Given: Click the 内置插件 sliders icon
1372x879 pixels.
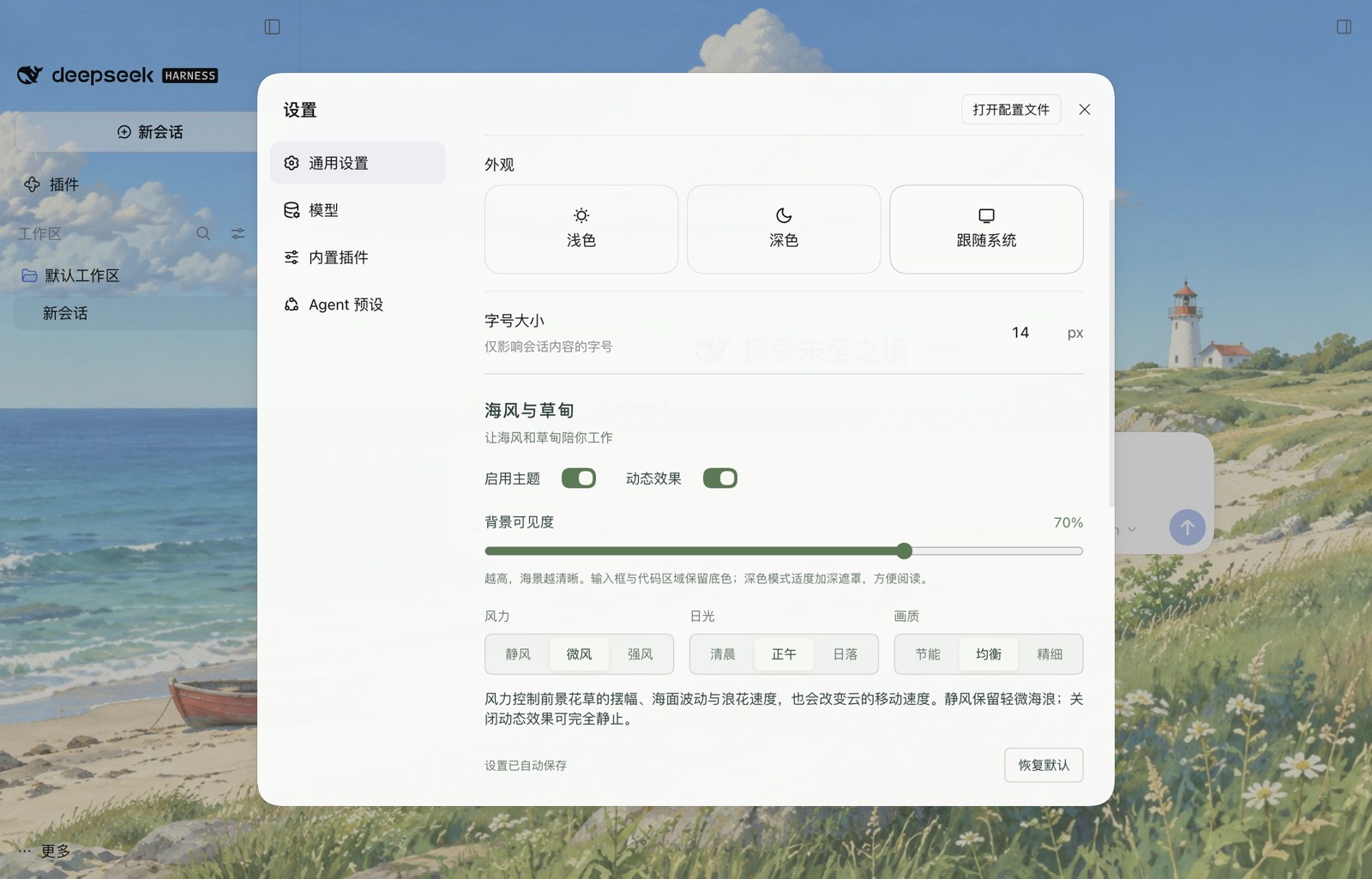Looking at the screenshot, I should (292, 257).
